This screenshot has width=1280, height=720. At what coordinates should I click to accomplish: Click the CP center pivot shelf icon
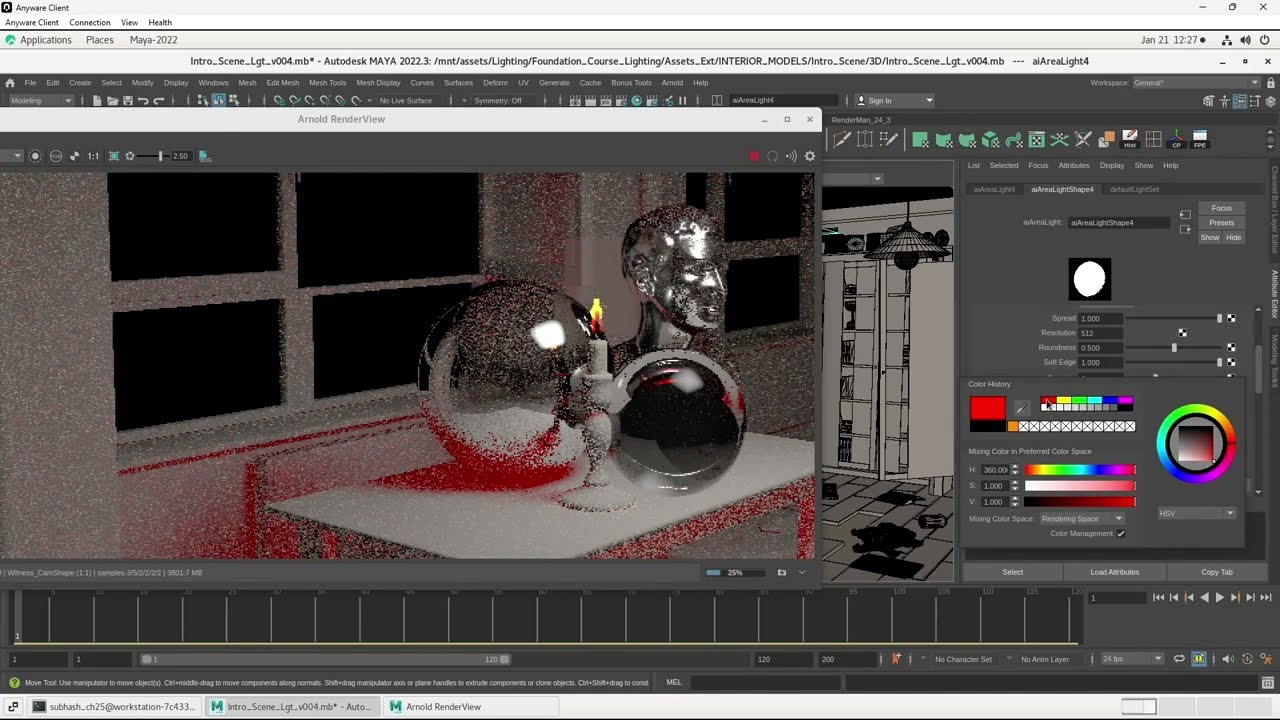[x=1177, y=139]
